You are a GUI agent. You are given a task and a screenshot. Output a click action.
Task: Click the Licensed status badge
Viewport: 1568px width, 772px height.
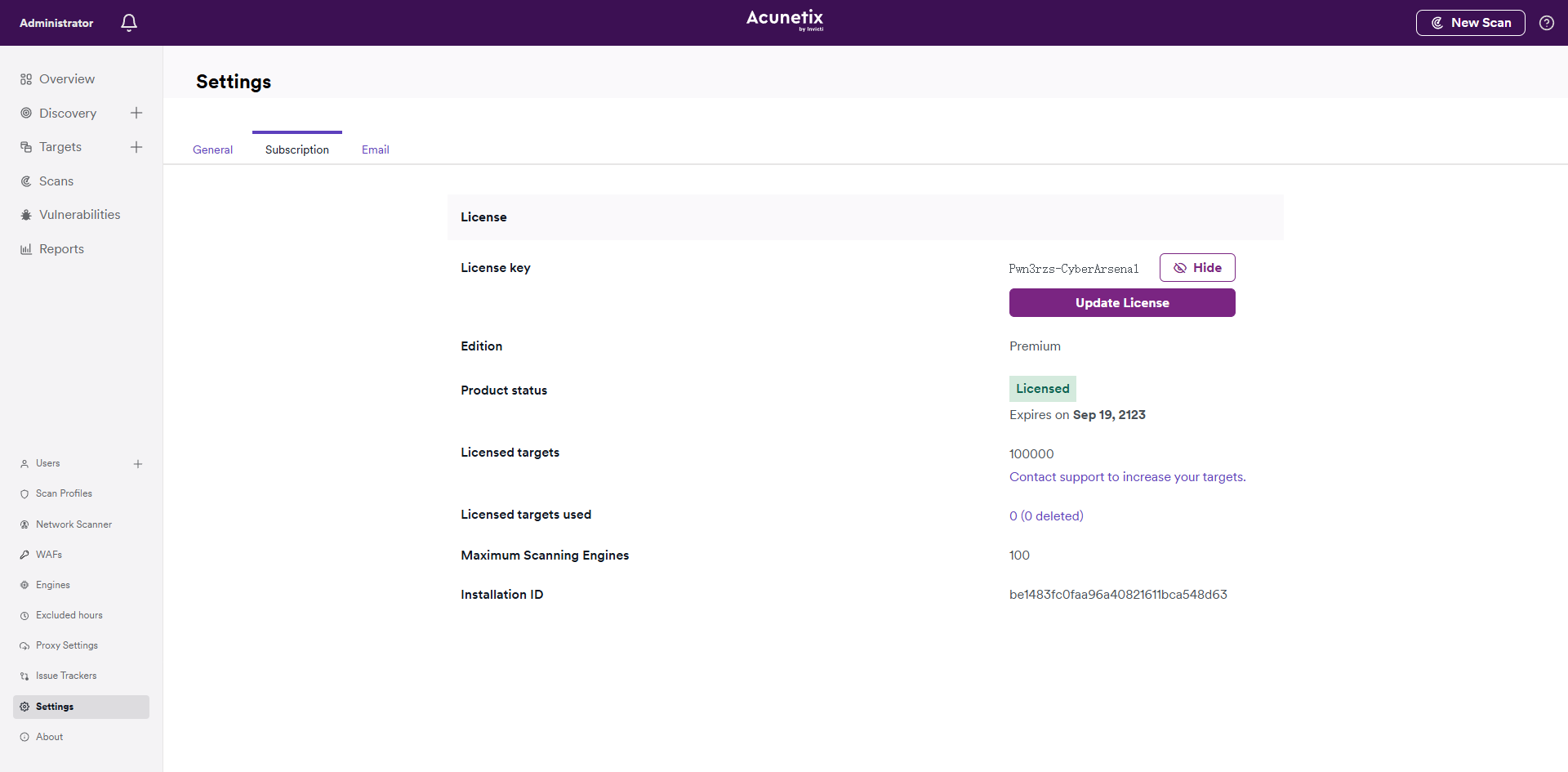pyautogui.click(x=1043, y=389)
